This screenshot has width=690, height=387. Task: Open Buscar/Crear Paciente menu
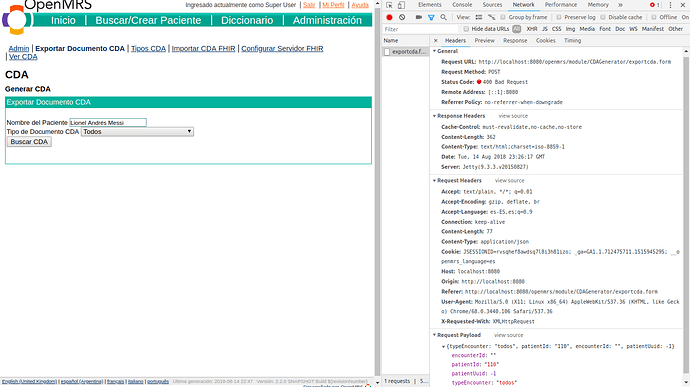pos(148,20)
